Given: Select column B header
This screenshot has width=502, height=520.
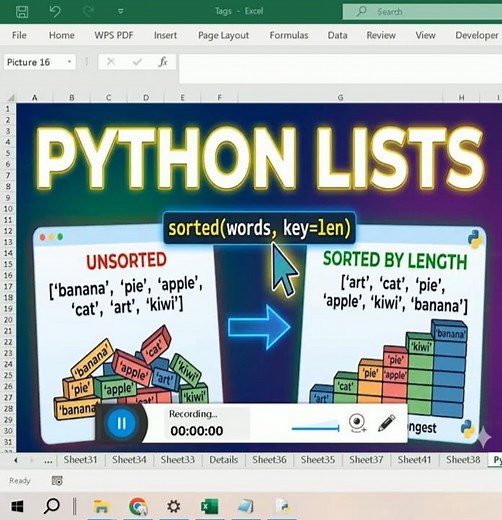Looking at the screenshot, I should [x=72, y=98].
